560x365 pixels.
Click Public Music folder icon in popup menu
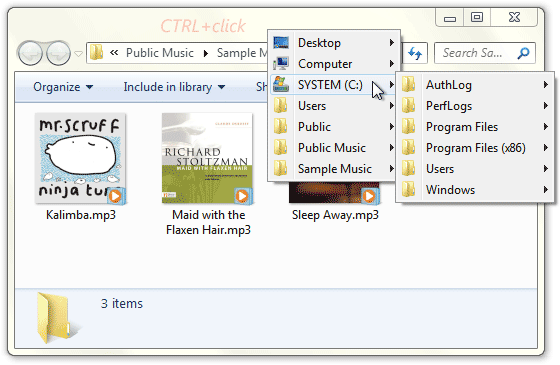[x=281, y=148]
